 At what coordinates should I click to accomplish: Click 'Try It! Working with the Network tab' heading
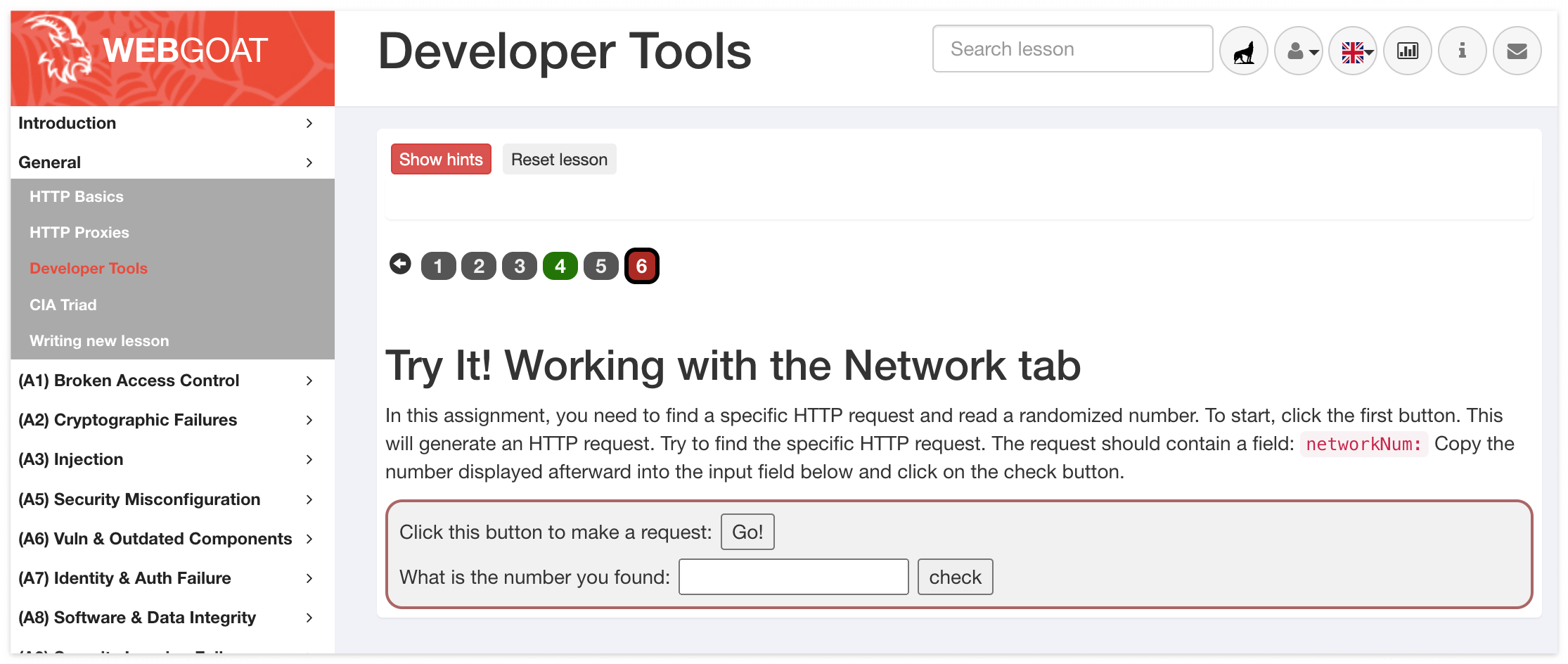point(733,366)
